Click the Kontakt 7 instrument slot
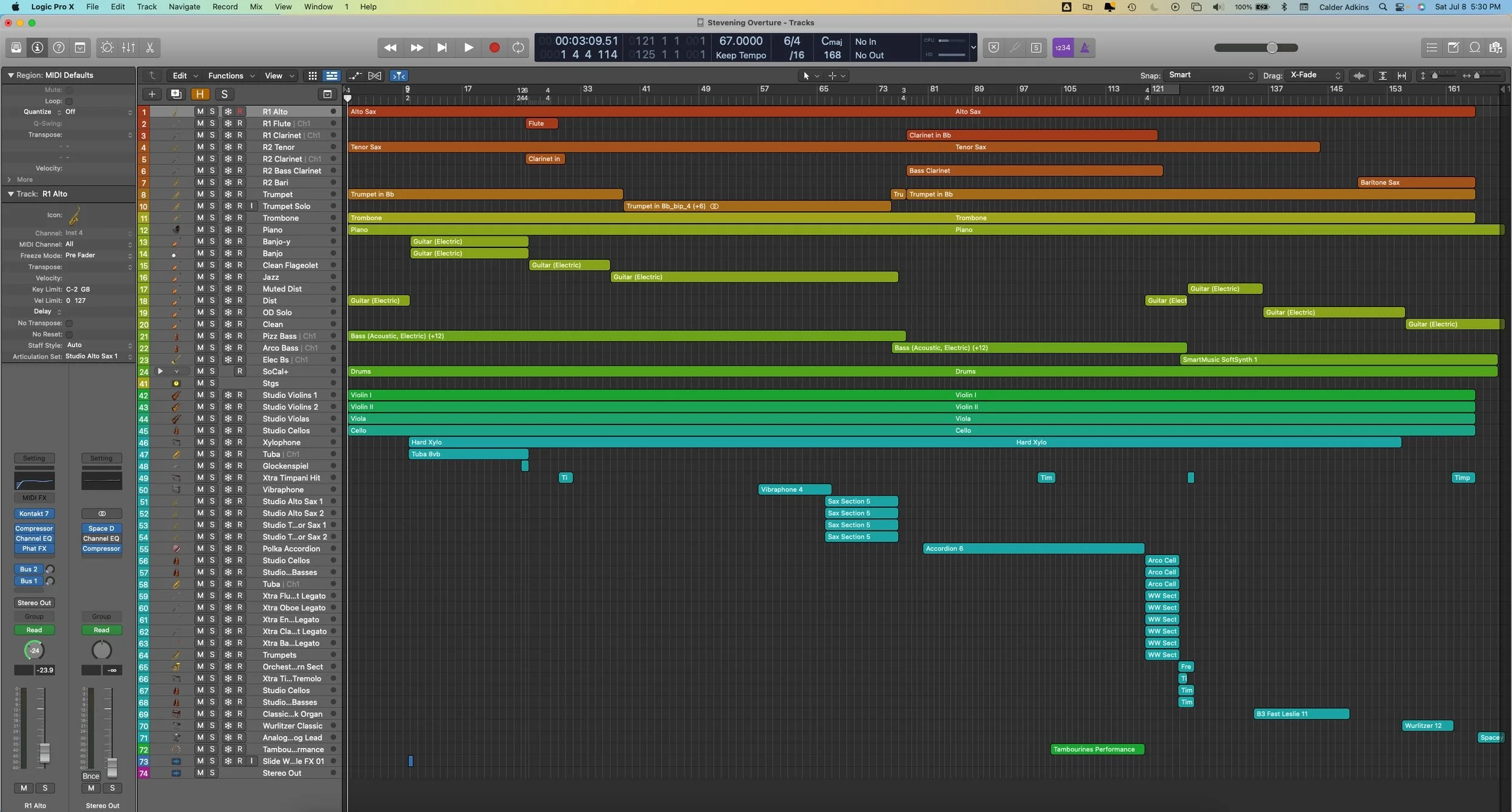The width and height of the screenshot is (1512, 812). [34, 513]
